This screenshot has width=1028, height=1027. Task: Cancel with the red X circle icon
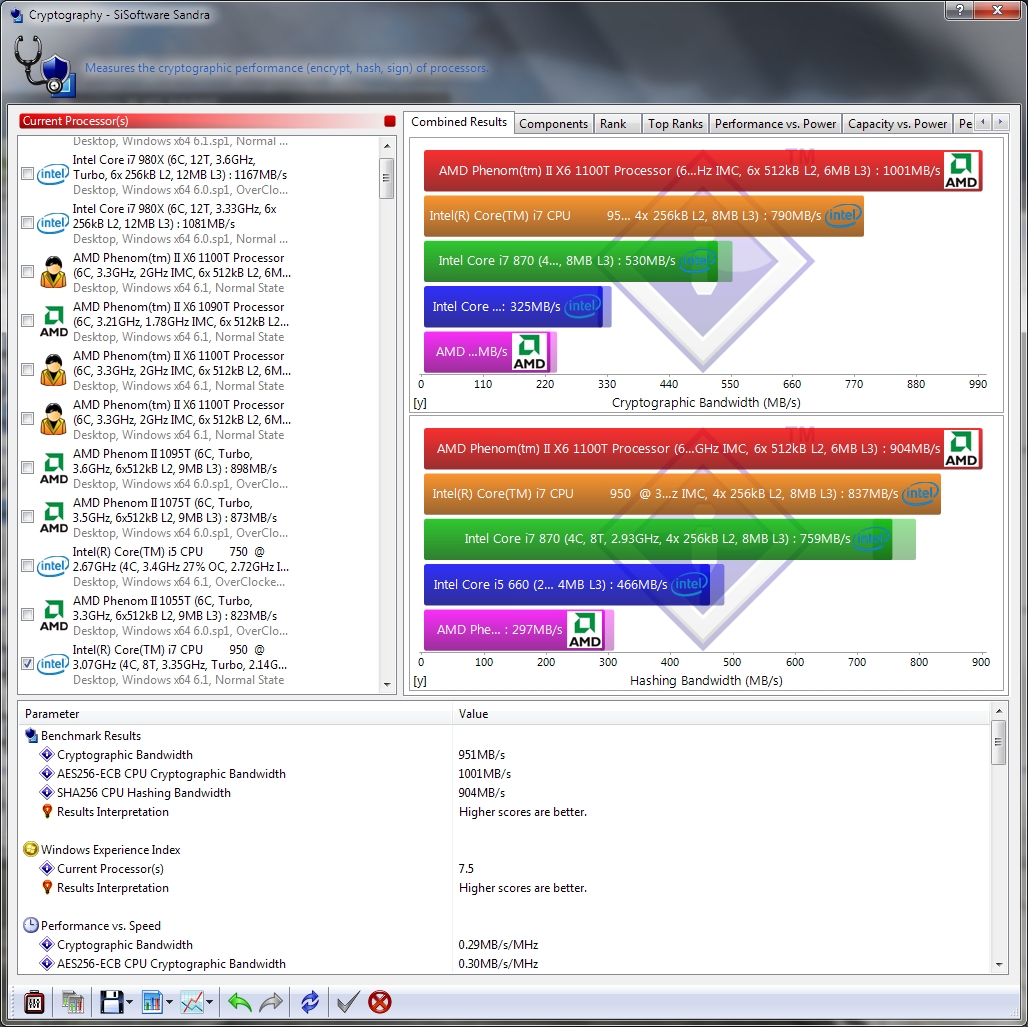[x=380, y=1001]
